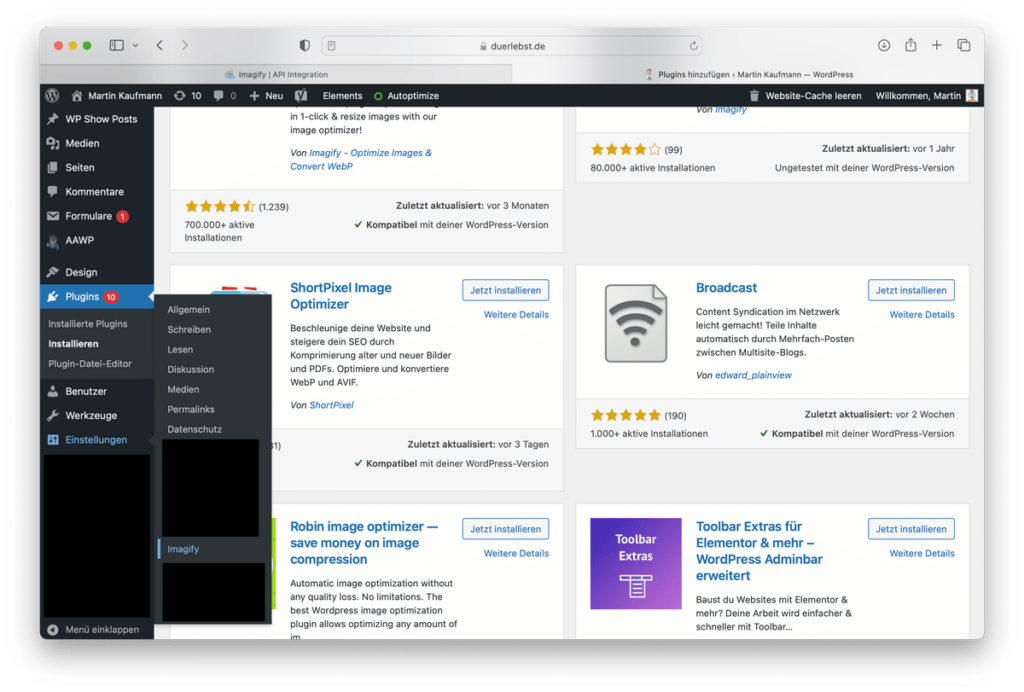Switch to Imagify | API Integration tab
This screenshot has width=1024, height=692.
coord(276,74)
